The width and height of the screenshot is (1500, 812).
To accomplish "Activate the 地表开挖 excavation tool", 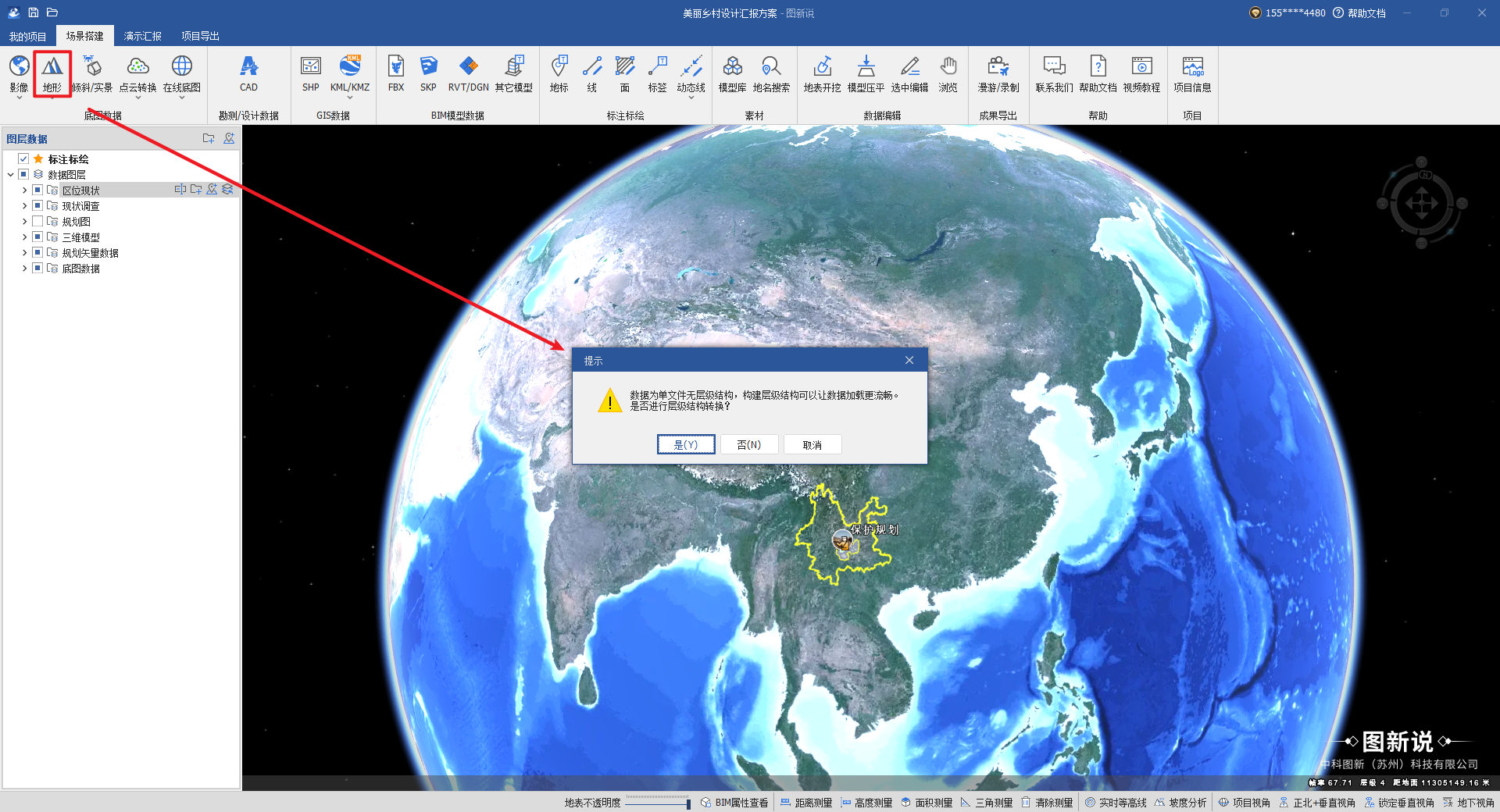I will [822, 73].
